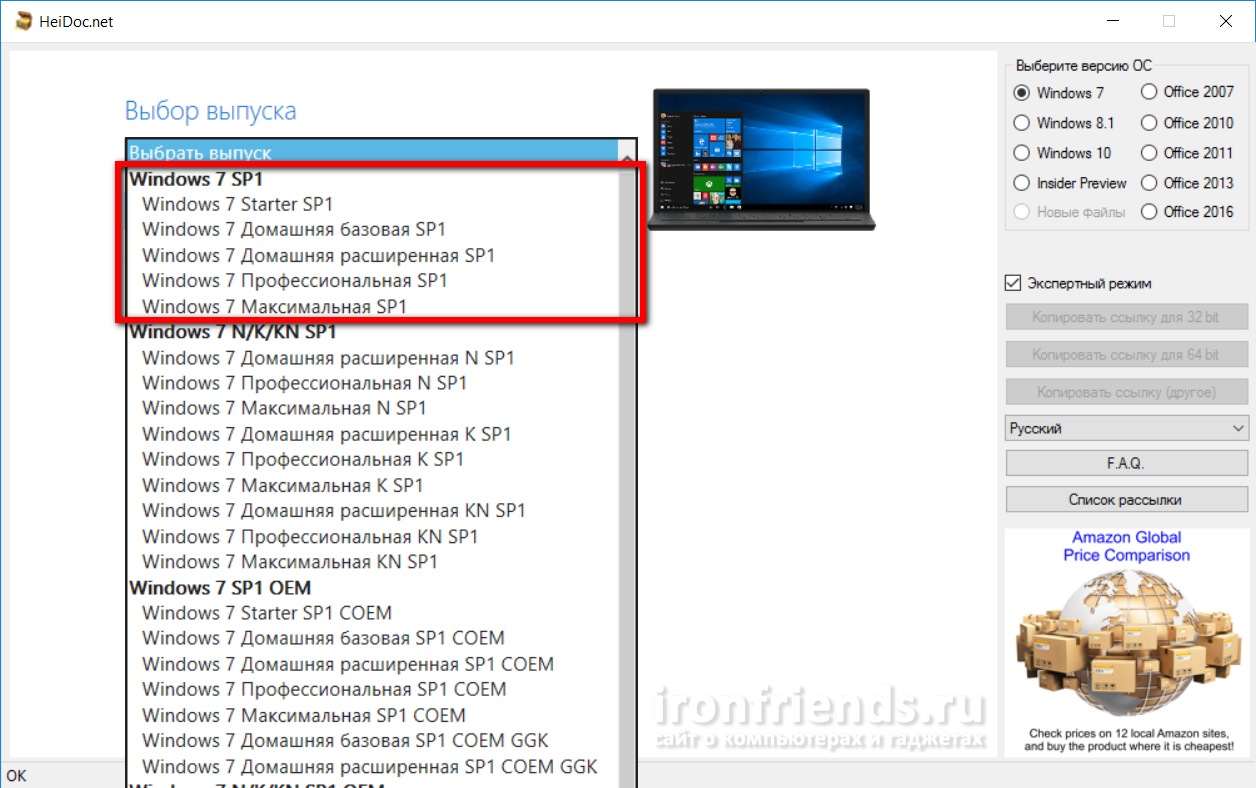1256x788 pixels.
Task: Choose Windows 7 Домашняя базовая SP1 COEM
Action: click(x=372, y=638)
